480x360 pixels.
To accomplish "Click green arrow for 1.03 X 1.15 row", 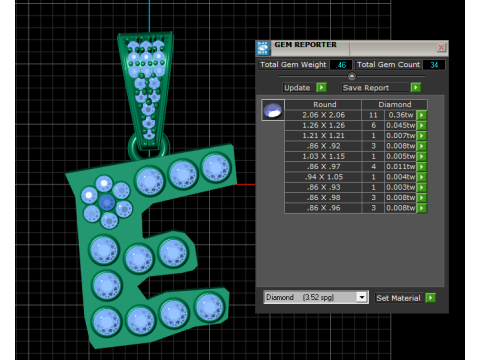I will [422, 157].
